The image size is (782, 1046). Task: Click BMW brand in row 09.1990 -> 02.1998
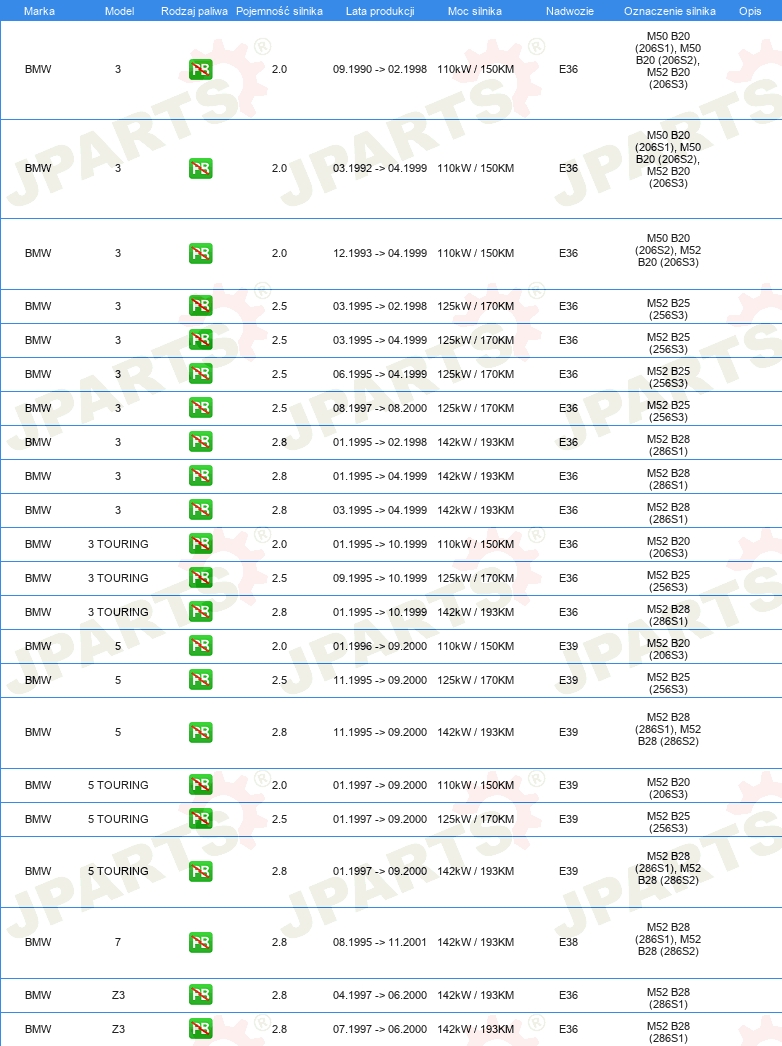38,69
